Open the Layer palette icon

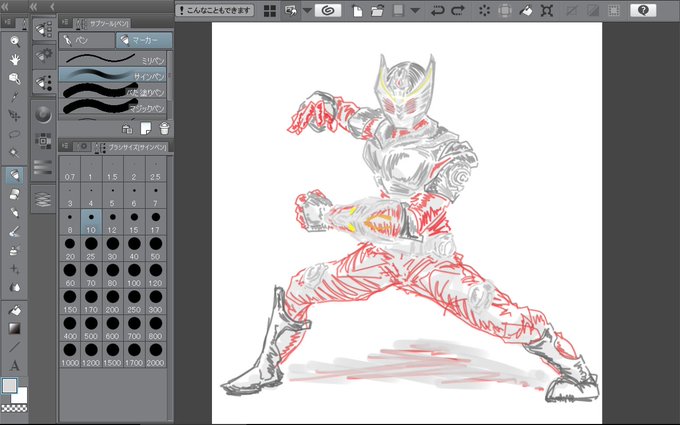click(43, 199)
